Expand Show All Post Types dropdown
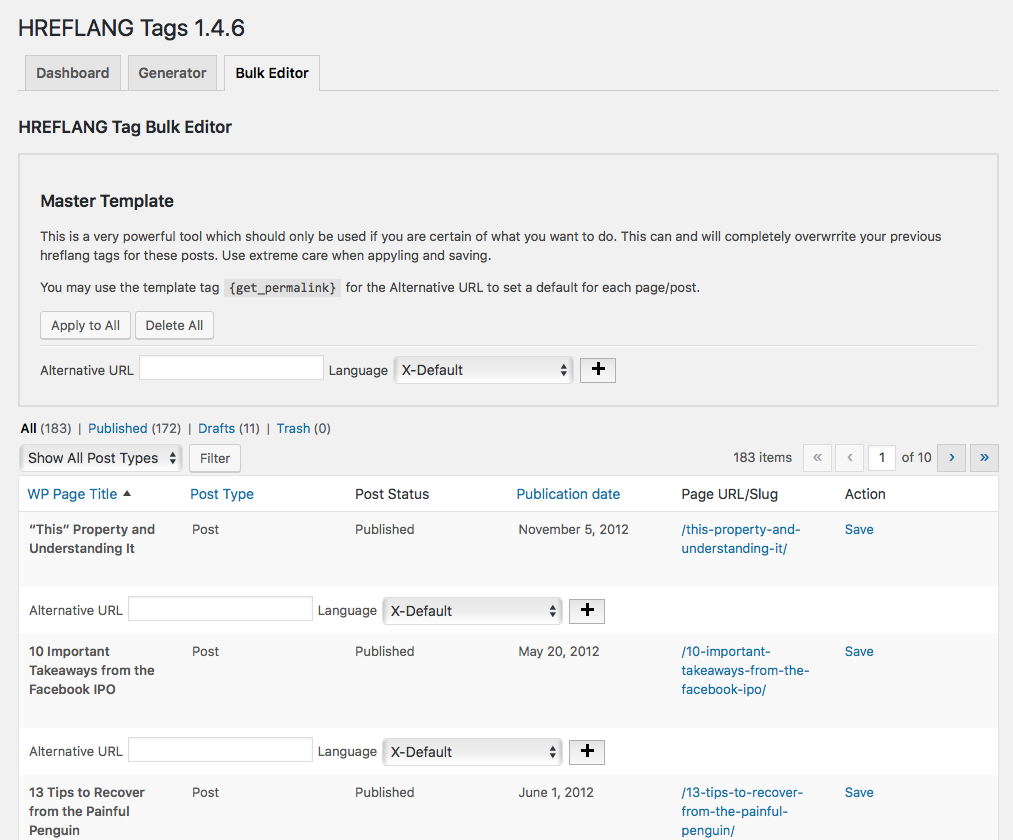This screenshot has width=1013, height=840. tap(101, 458)
